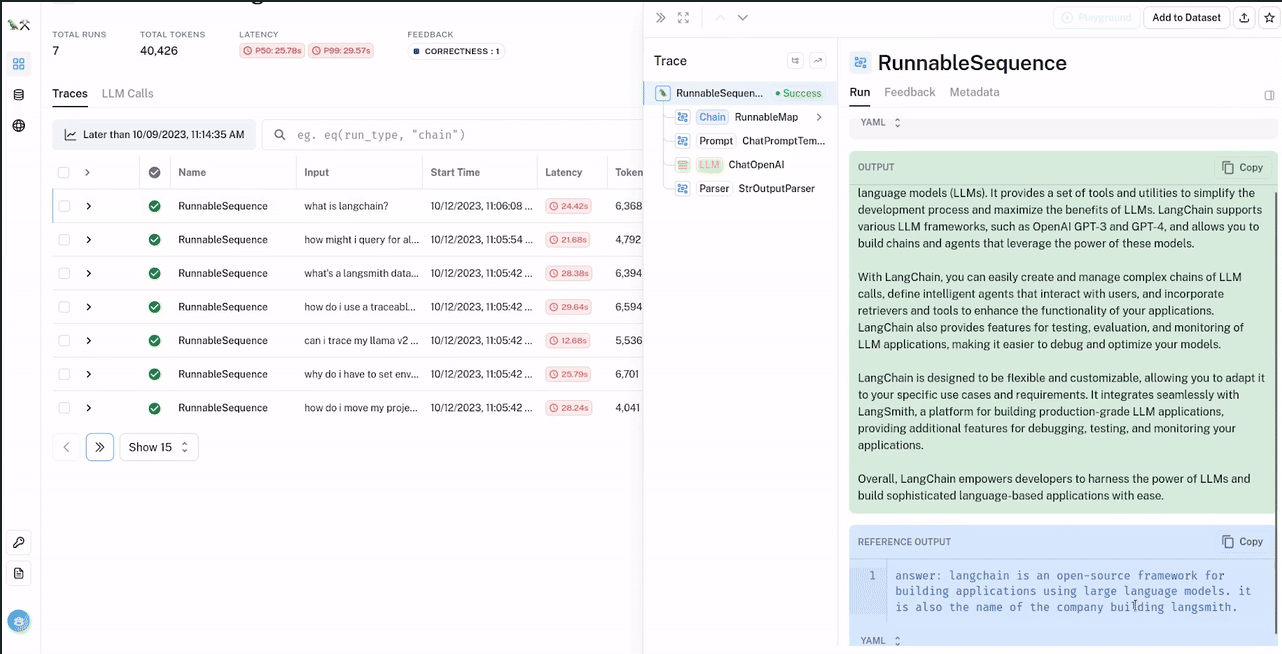The height and width of the screenshot is (654, 1282).
Task: Star the RunnableSequence run
Action: pyautogui.click(x=1268, y=17)
